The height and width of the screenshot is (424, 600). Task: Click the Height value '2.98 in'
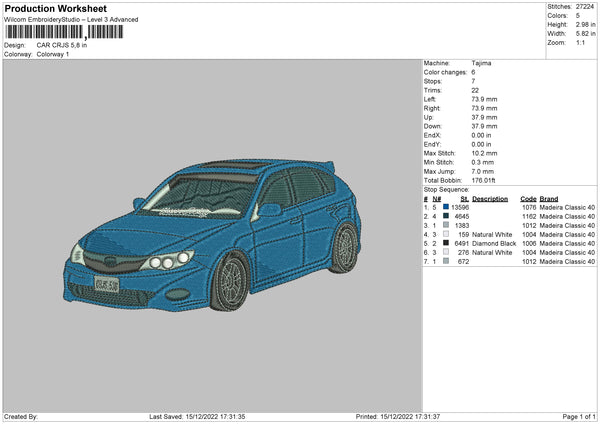pyautogui.click(x=585, y=24)
